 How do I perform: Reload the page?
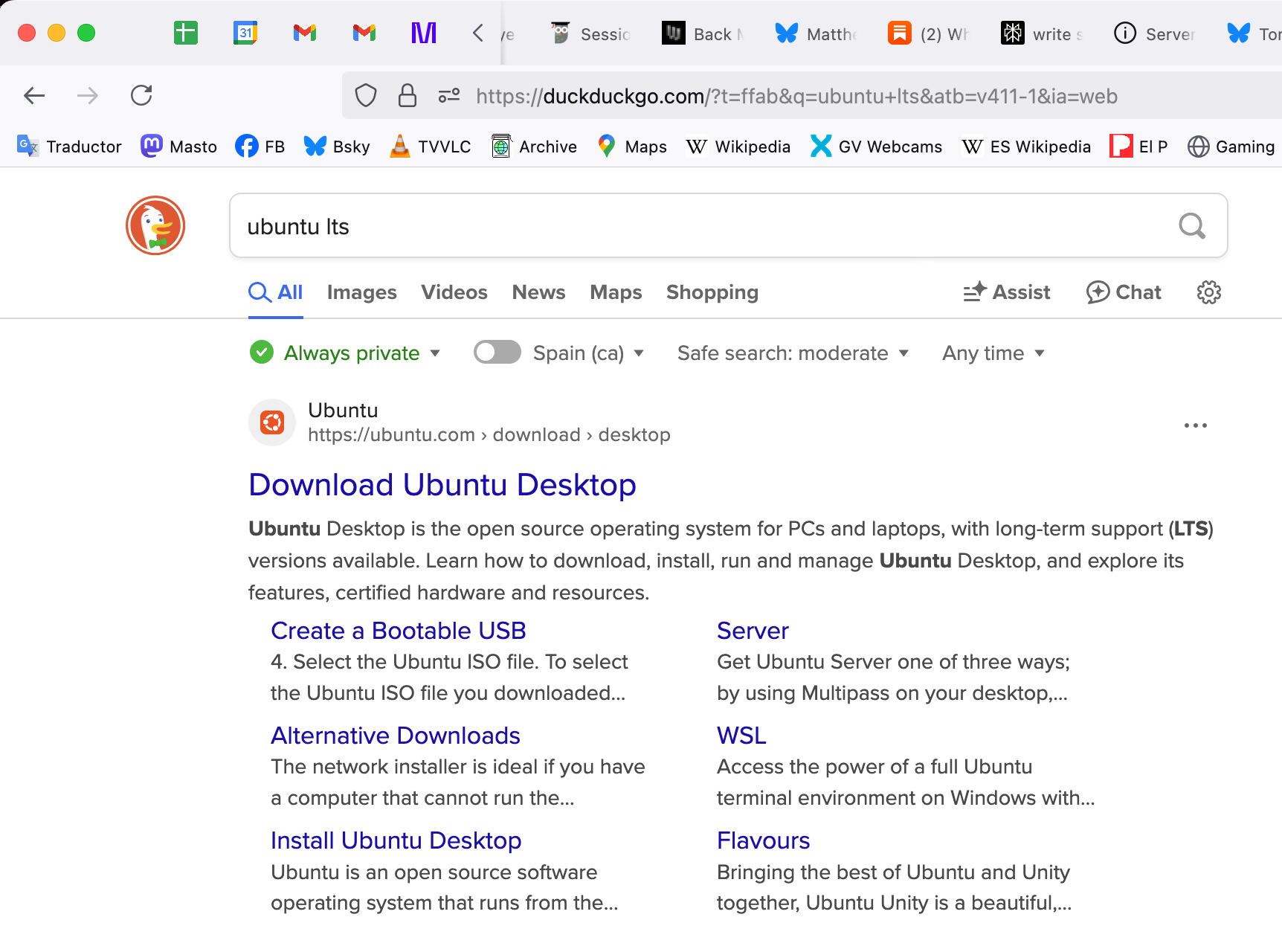pos(141,95)
